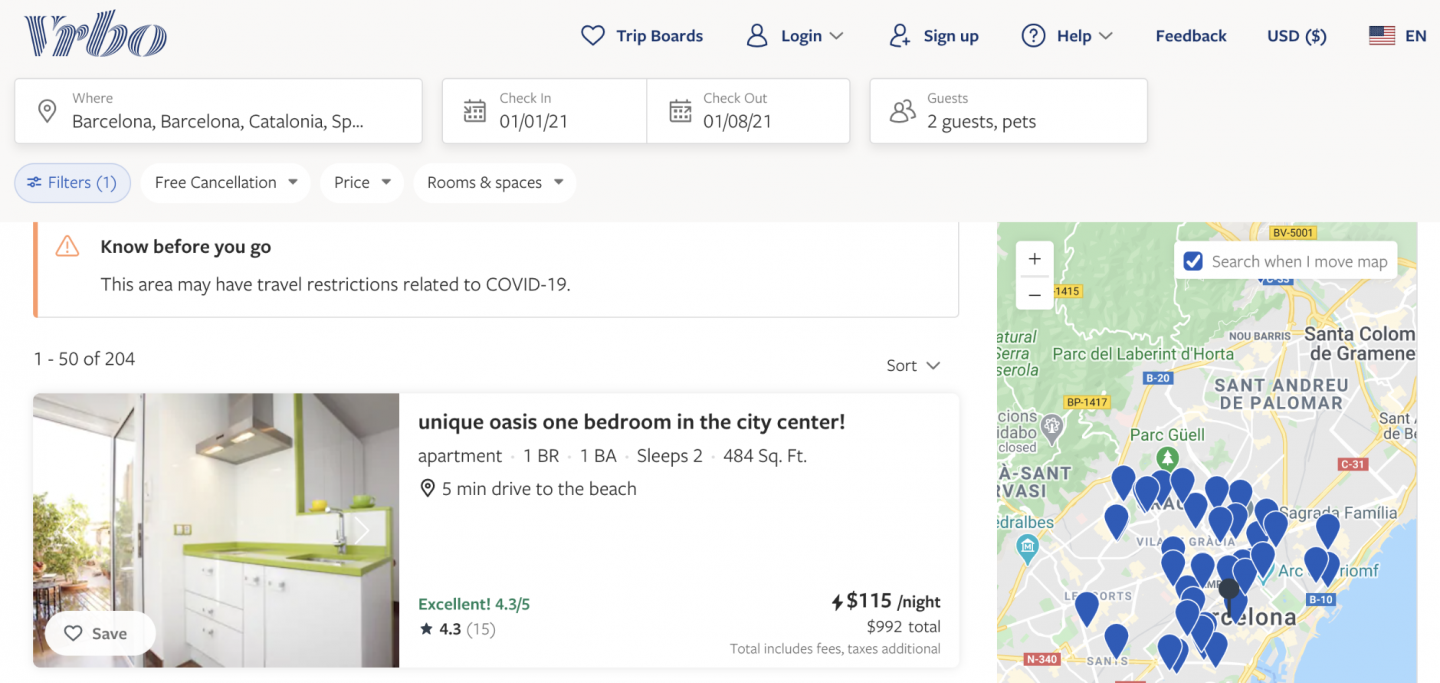Click the Sign up person icon
The height and width of the screenshot is (683, 1440).
pyautogui.click(x=900, y=36)
